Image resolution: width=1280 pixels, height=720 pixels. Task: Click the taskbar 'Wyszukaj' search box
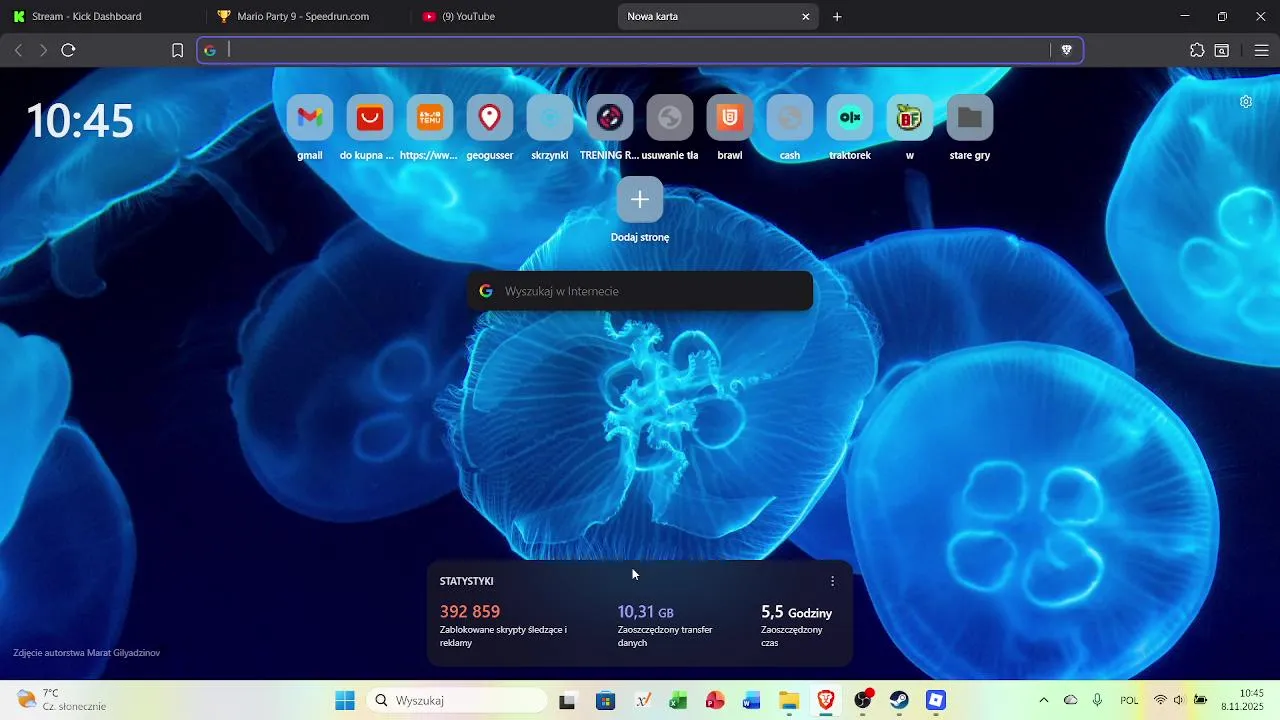click(457, 700)
